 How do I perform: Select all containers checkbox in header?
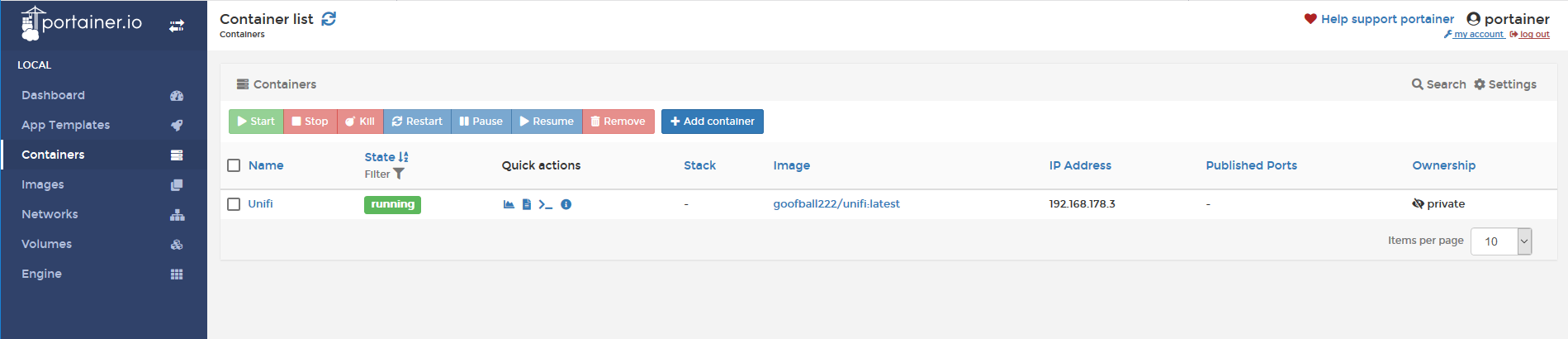234,165
